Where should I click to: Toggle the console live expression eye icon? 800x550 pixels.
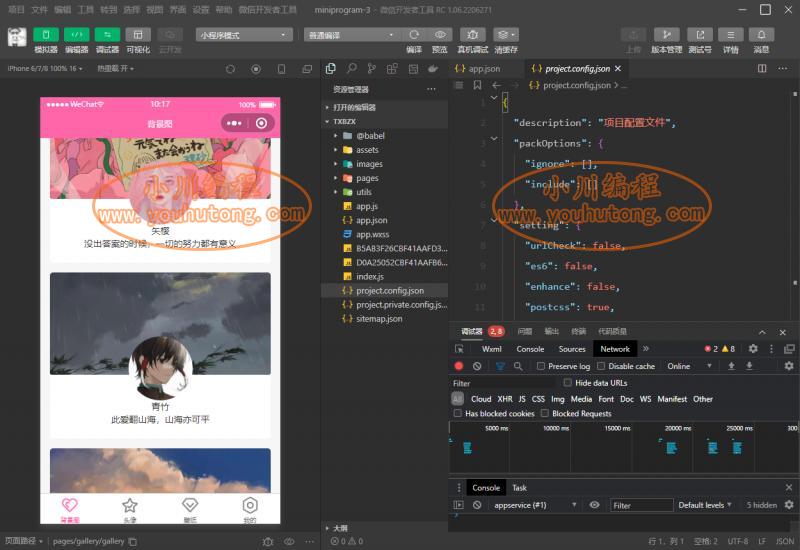point(594,505)
